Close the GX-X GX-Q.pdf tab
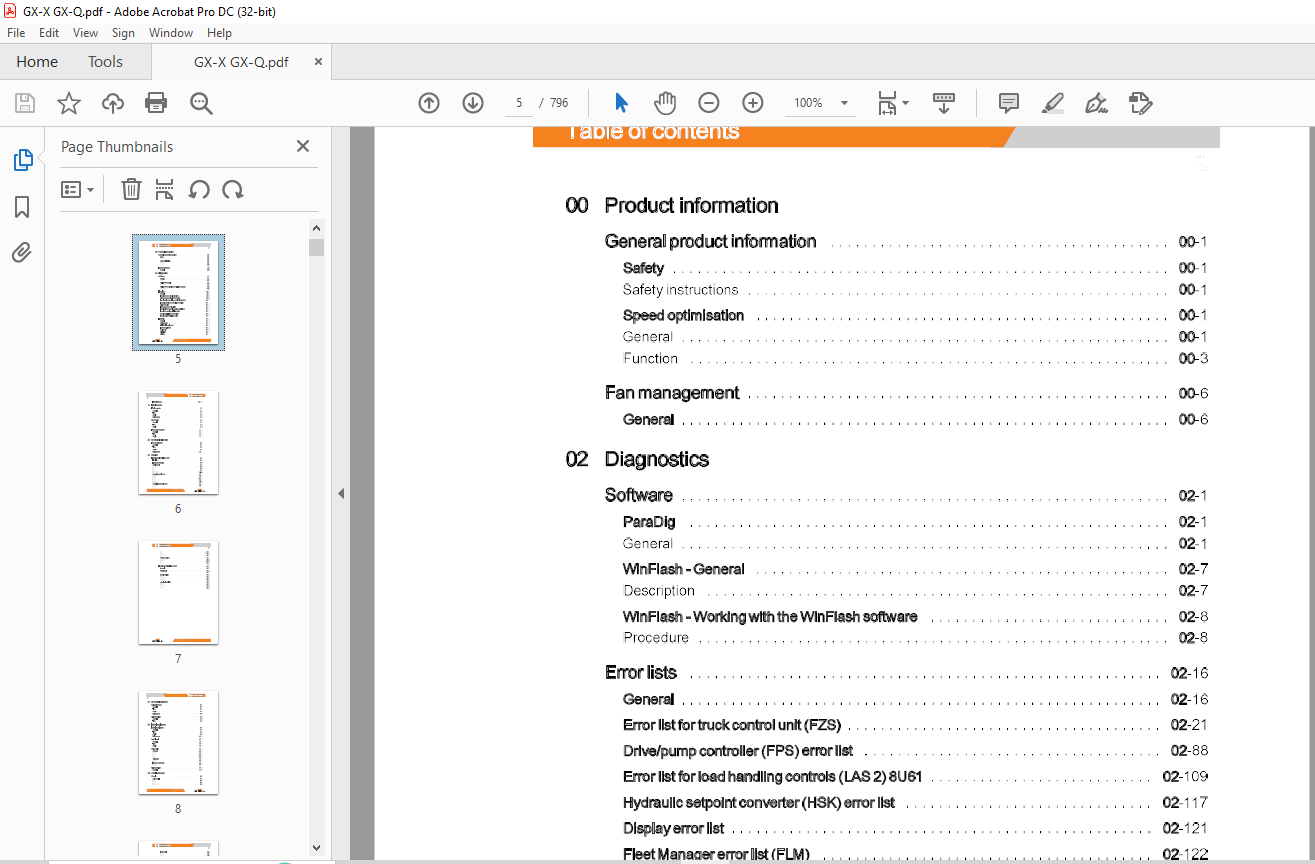Viewport: 1315px width, 864px height. pos(319,62)
